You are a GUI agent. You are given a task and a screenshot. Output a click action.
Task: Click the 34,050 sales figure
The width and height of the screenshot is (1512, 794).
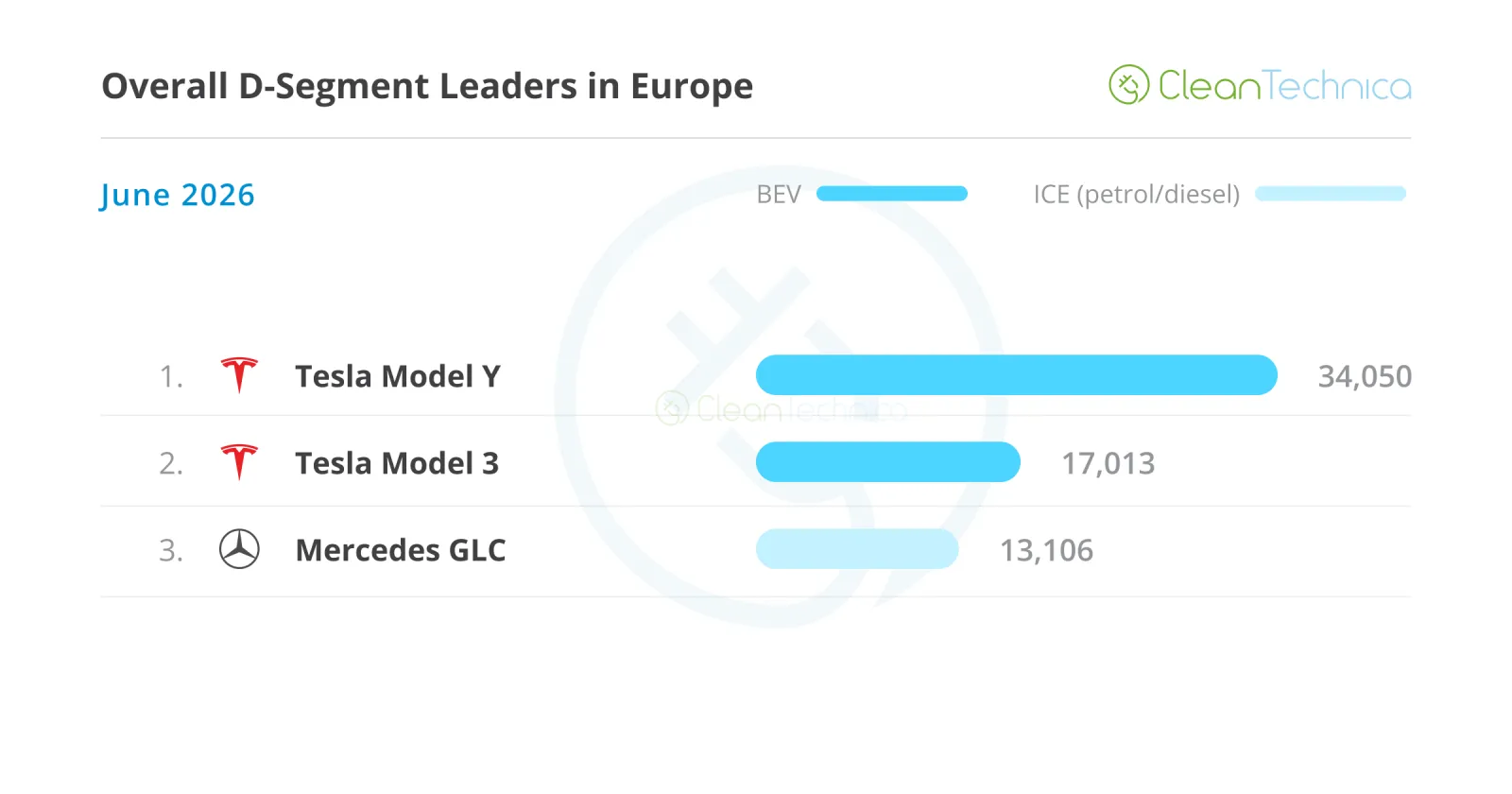(x=1365, y=376)
